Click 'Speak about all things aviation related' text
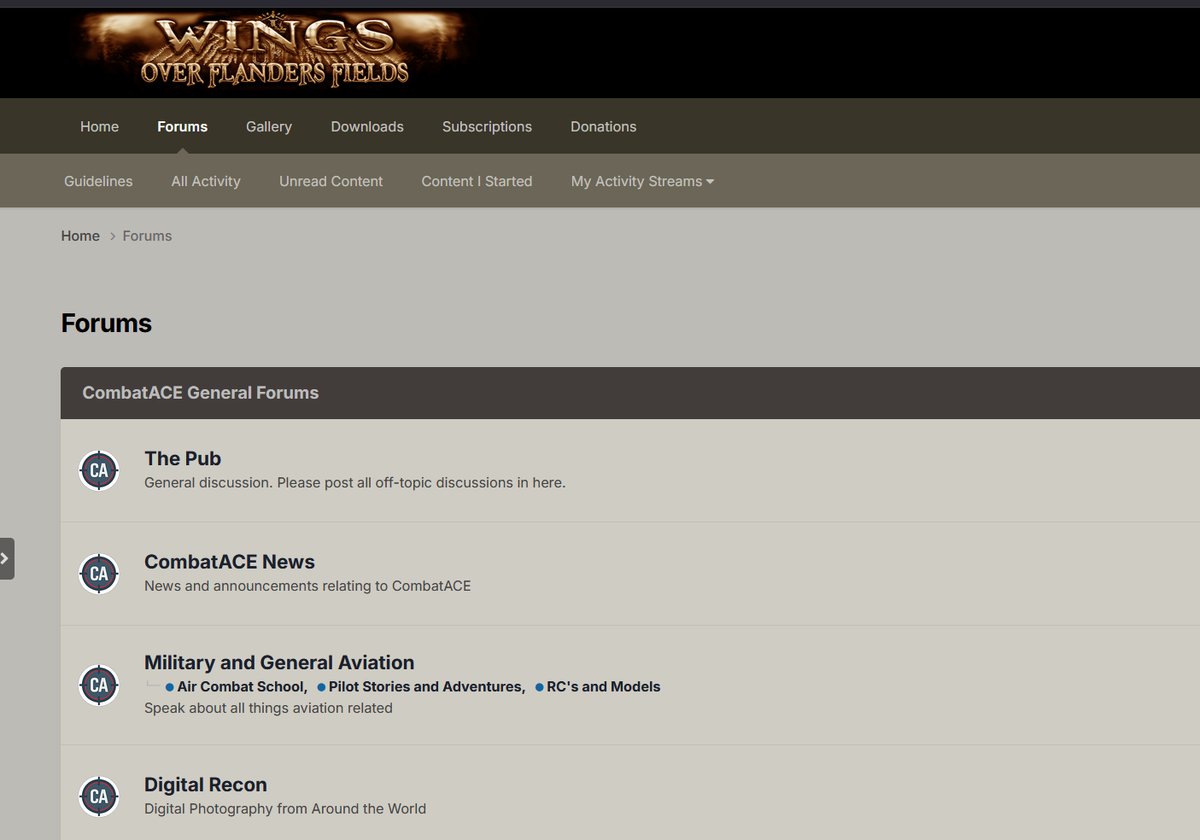Screen dimensions: 1200x840 point(268,708)
